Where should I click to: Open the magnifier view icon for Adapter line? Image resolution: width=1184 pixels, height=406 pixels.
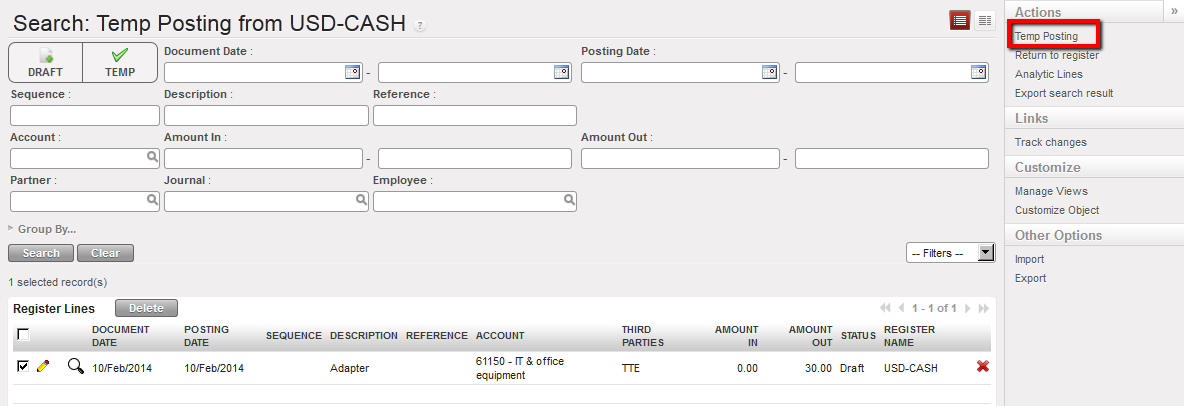[75, 367]
